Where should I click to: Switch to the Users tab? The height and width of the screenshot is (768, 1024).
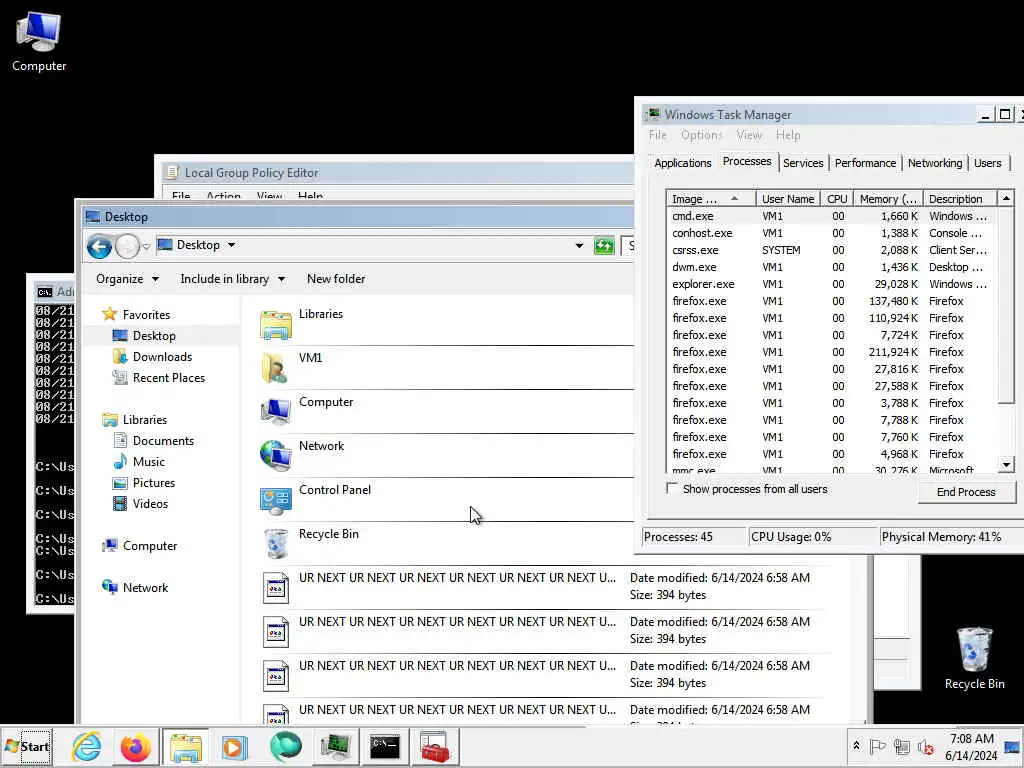[987, 163]
